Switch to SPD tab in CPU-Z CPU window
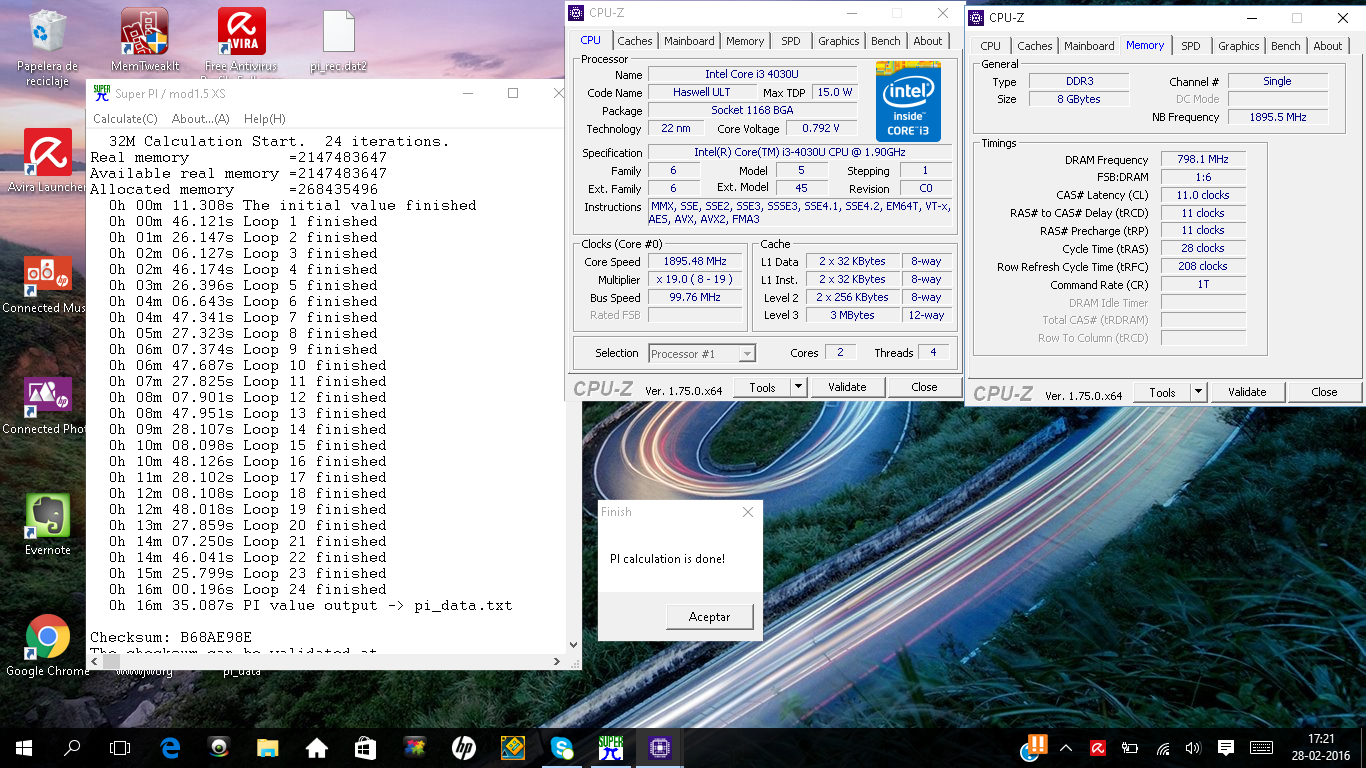Image resolution: width=1366 pixels, height=768 pixels. pos(791,41)
